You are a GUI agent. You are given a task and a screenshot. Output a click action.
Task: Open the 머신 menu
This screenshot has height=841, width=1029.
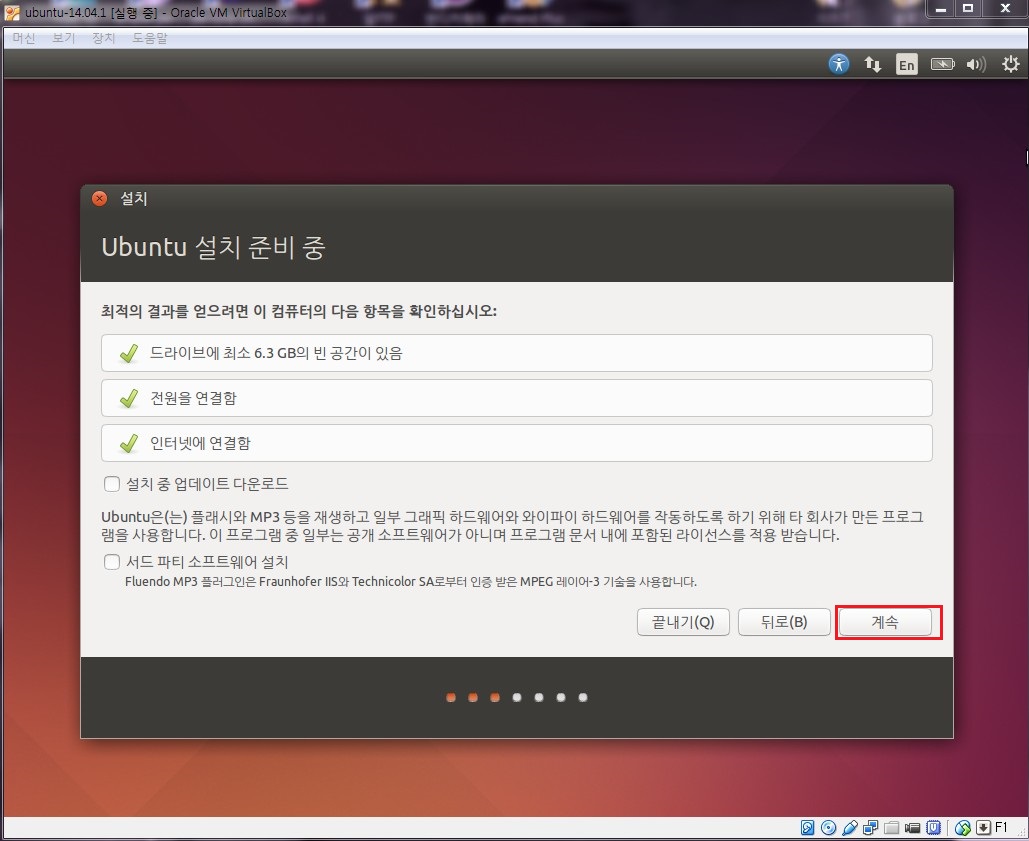[x=24, y=38]
